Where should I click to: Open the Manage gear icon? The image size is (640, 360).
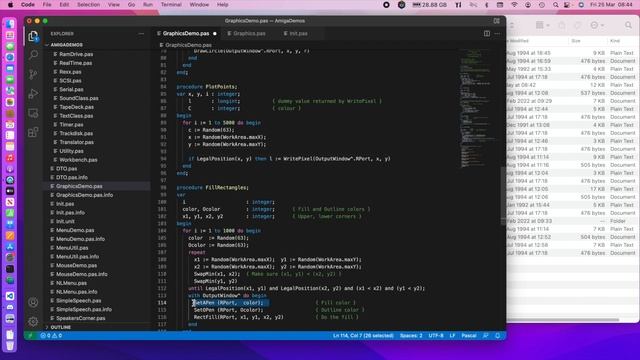[33, 322]
